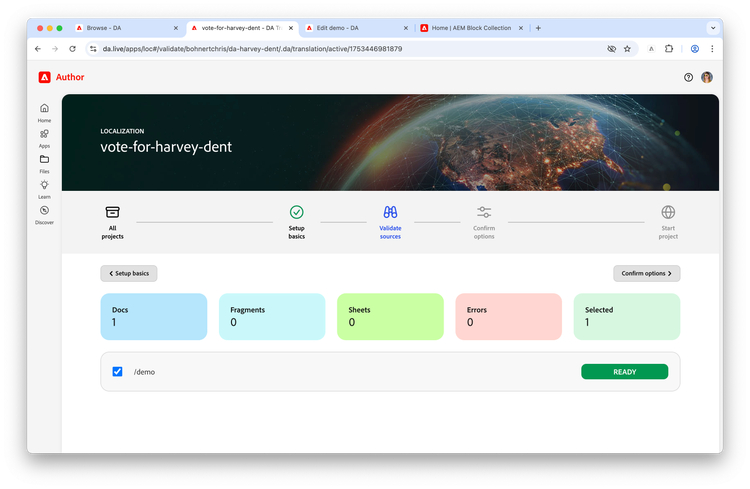Close the Browse - DA tab
The width and height of the screenshot is (750, 489).
click(176, 28)
